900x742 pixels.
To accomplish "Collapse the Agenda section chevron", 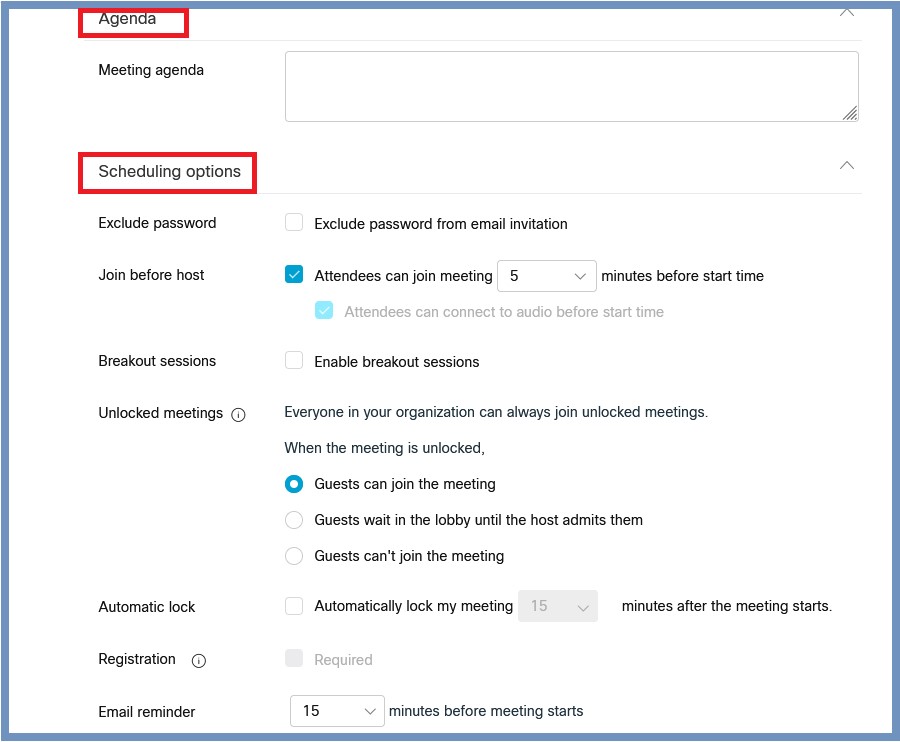I will [x=846, y=13].
